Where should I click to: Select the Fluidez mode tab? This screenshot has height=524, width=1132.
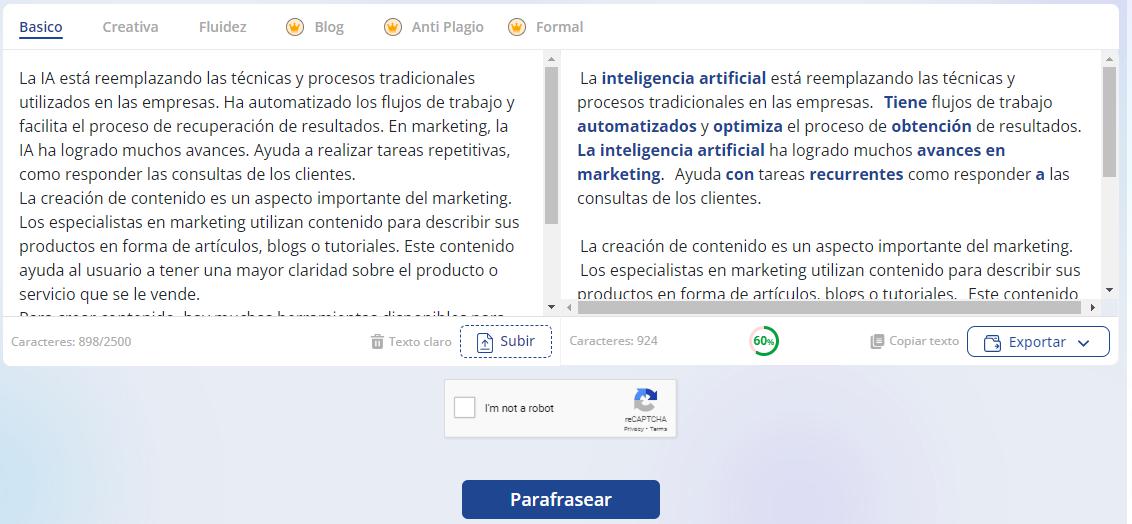(x=222, y=27)
